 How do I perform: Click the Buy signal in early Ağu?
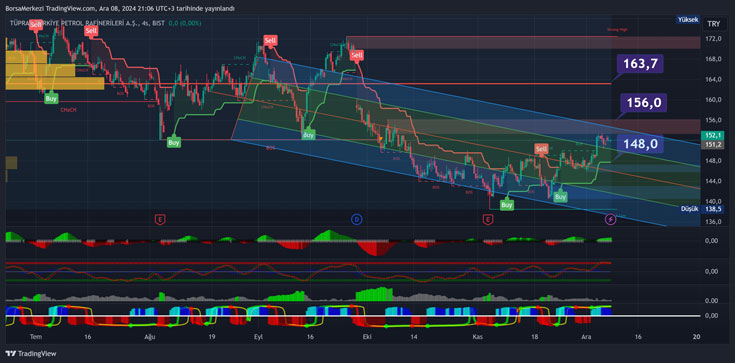point(174,143)
